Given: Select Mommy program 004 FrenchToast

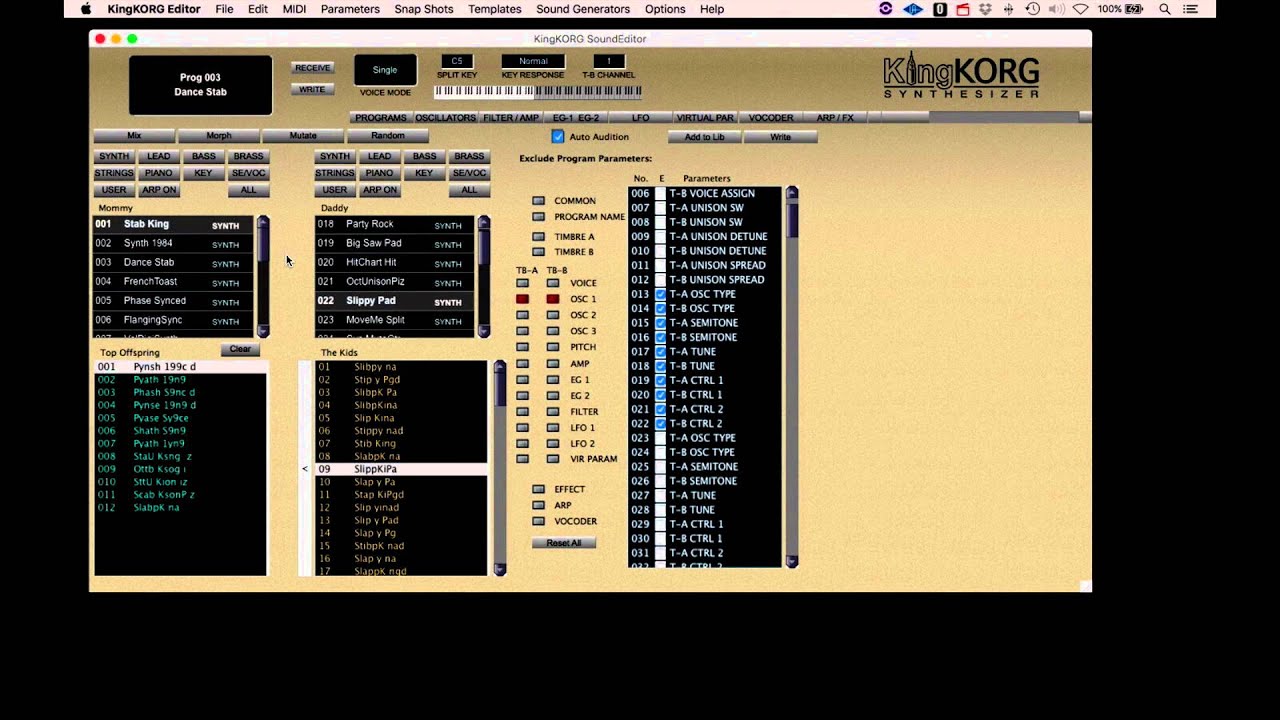Looking at the screenshot, I should point(173,282).
